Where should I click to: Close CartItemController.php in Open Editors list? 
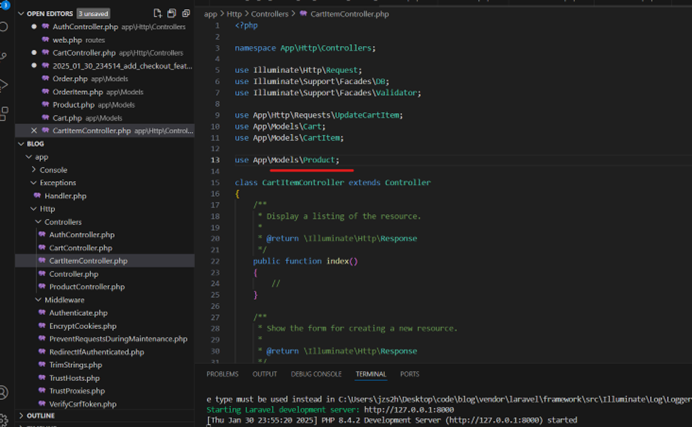[x=35, y=131]
